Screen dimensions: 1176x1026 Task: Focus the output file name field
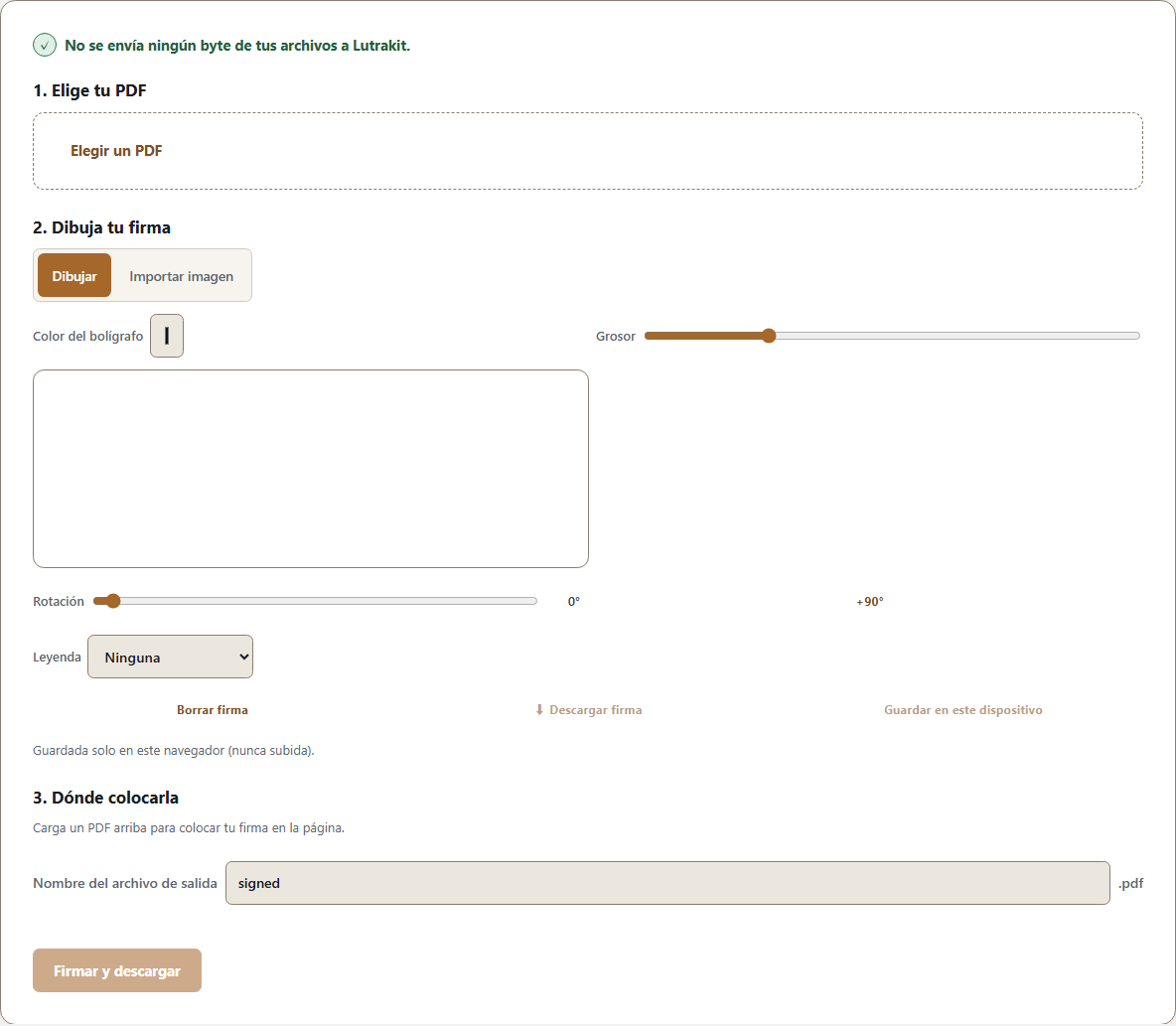[x=667, y=883]
